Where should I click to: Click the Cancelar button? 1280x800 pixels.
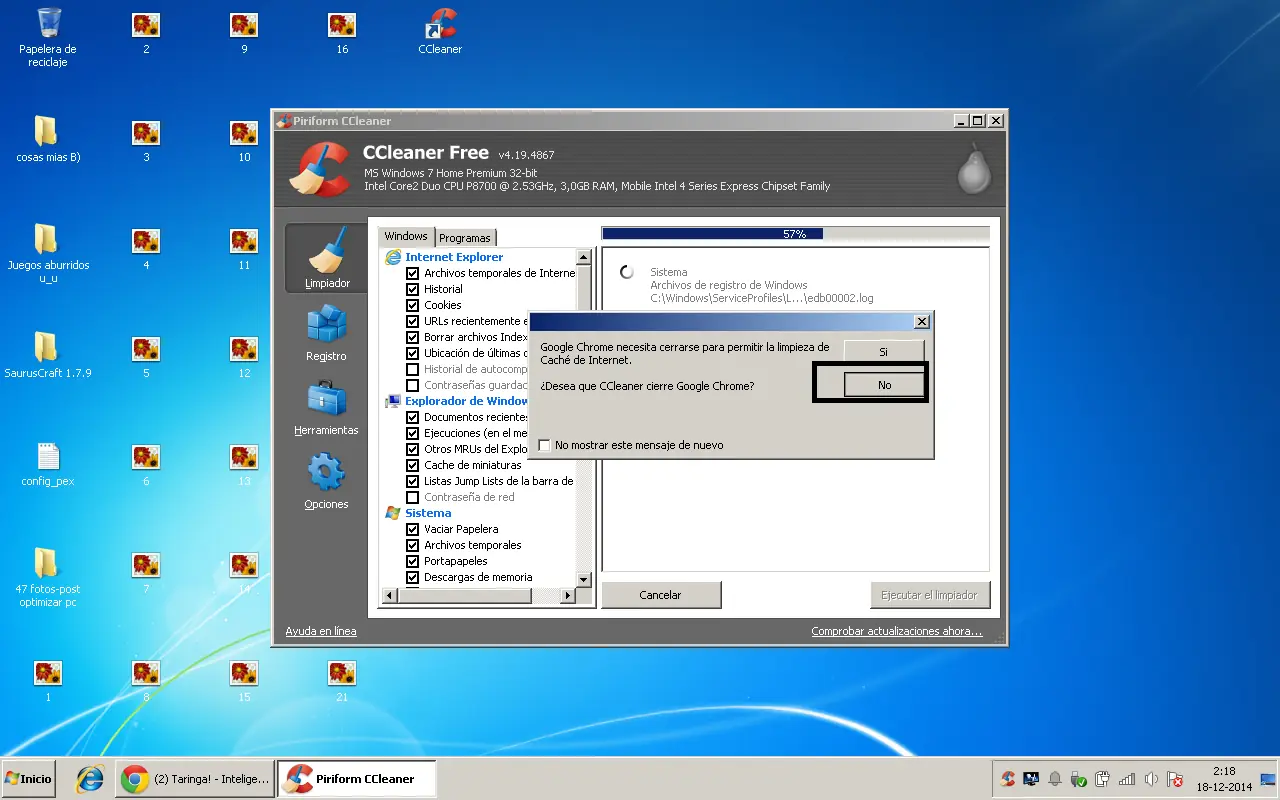tap(661, 595)
